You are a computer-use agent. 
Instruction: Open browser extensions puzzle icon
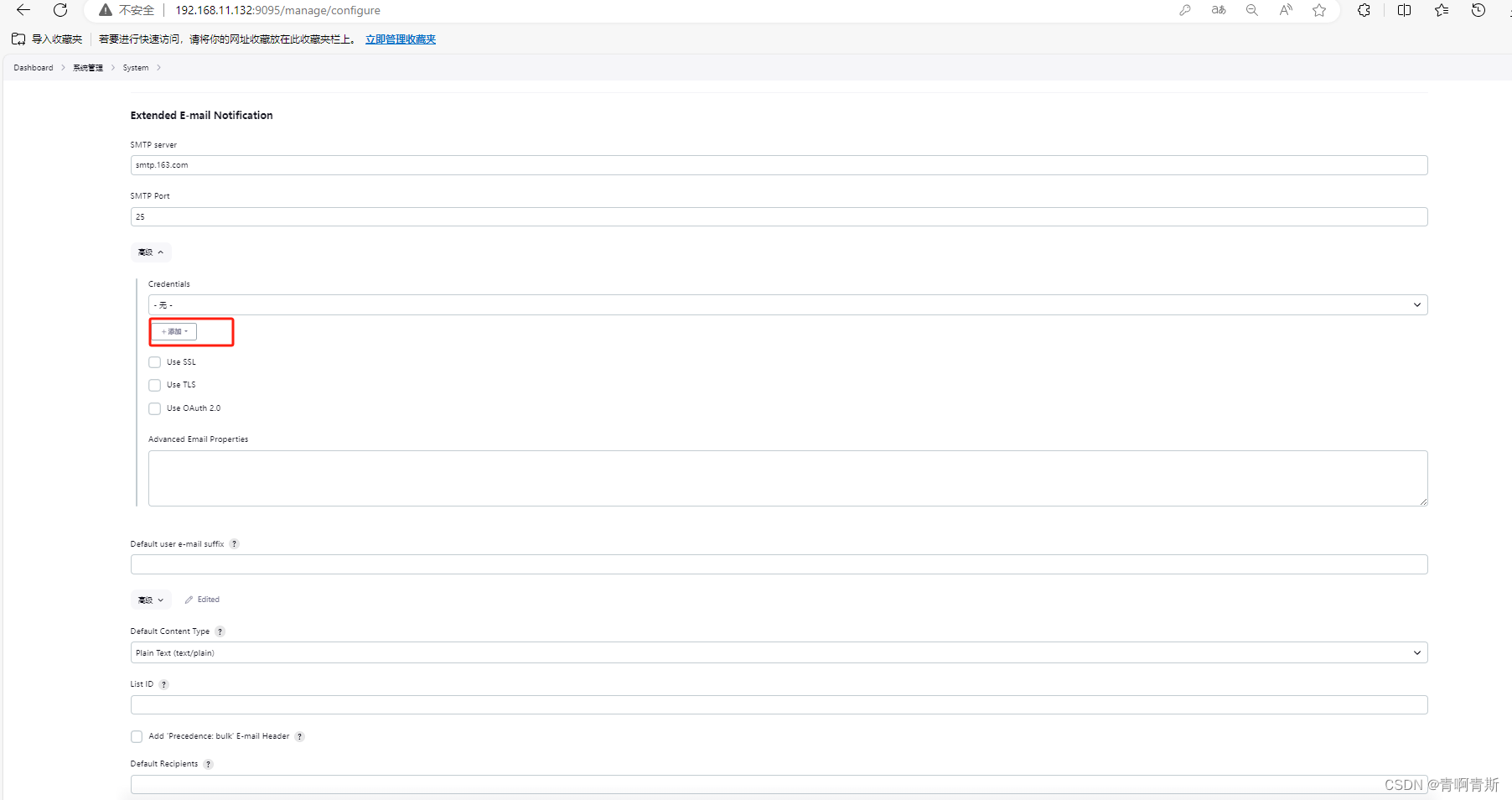click(x=1364, y=10)
